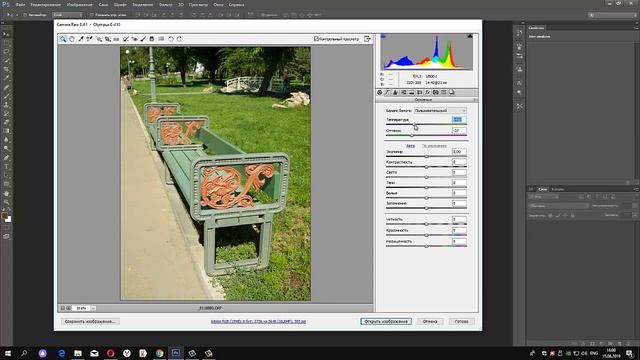
Task: Choose the Spot Removal tool
Action: [x=125, y=39]
